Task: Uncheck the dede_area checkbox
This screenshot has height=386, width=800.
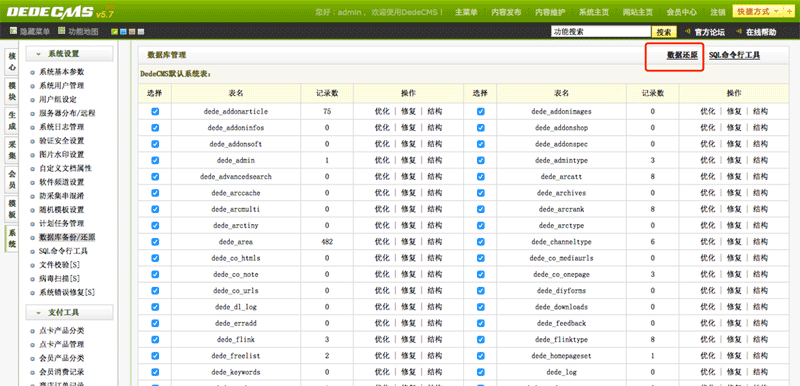Action: coord(155,242)
